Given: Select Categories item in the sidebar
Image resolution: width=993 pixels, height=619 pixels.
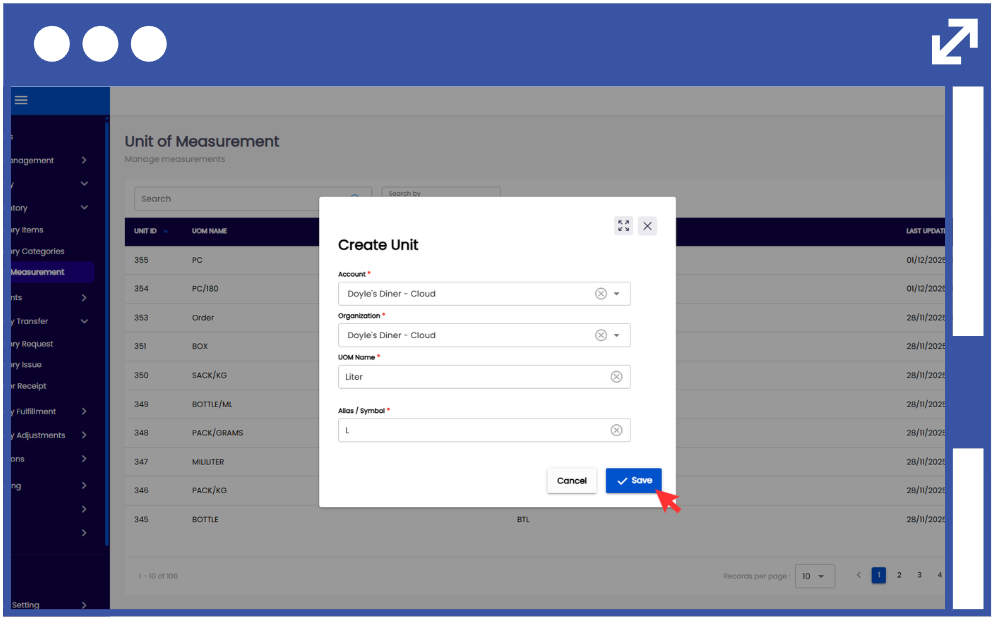Looking at the screenshot, I should tap(40, 251).
